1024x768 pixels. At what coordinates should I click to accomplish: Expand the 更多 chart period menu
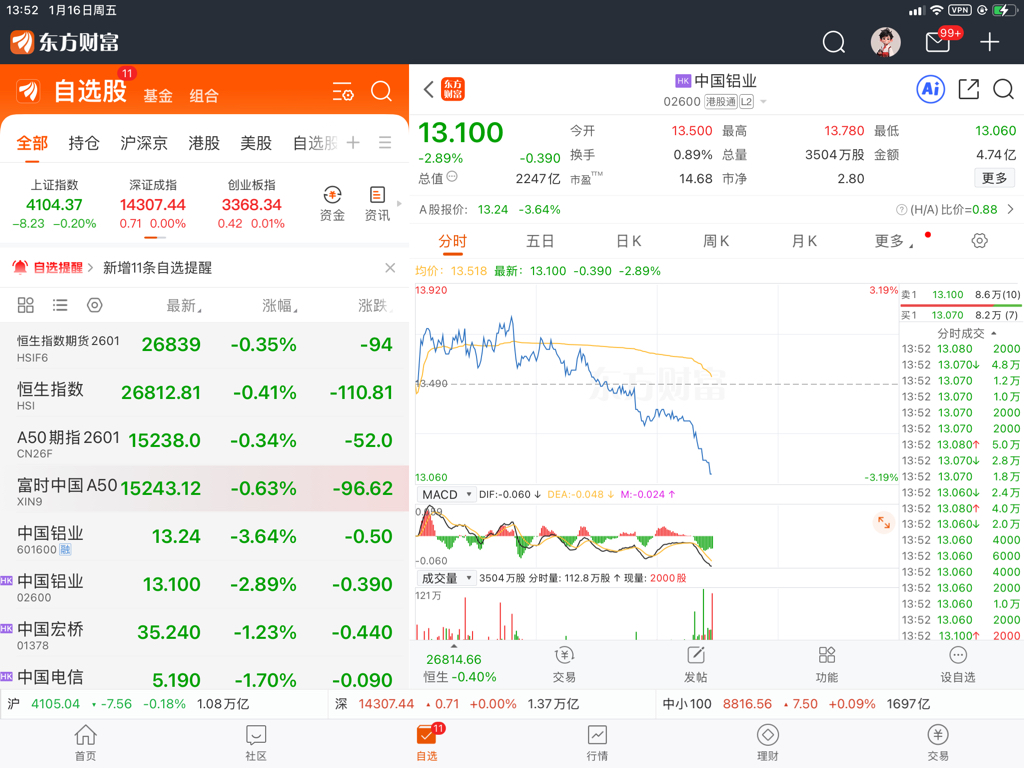(894, 241)
